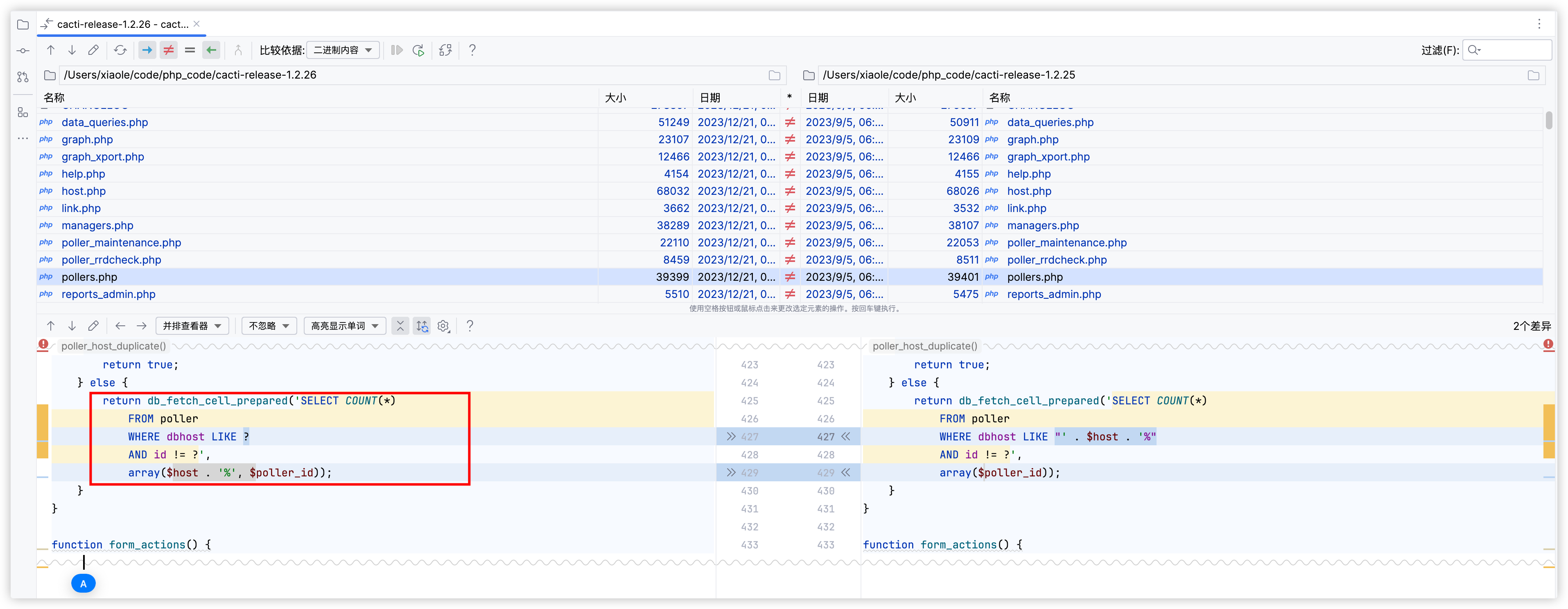Open the Pull Requests sidebar icon

pos(23,77)
